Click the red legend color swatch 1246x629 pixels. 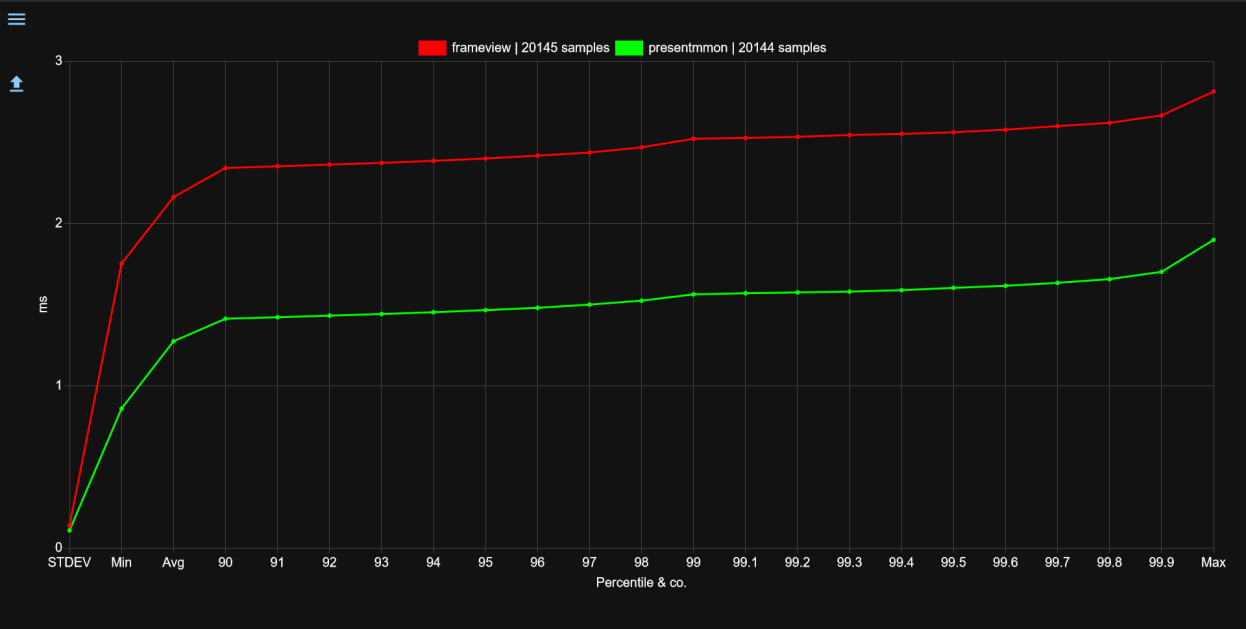coord(432,47)
